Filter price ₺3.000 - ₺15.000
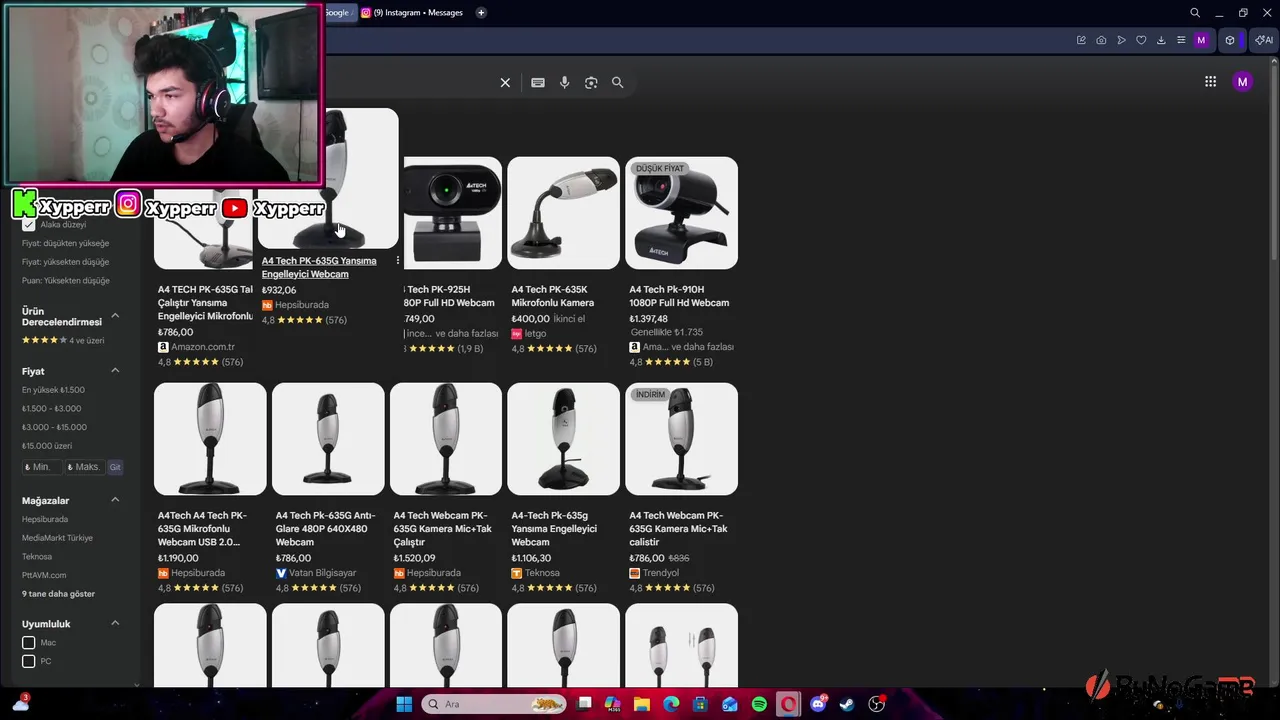Screen dimensions: 1280x720 55,427
